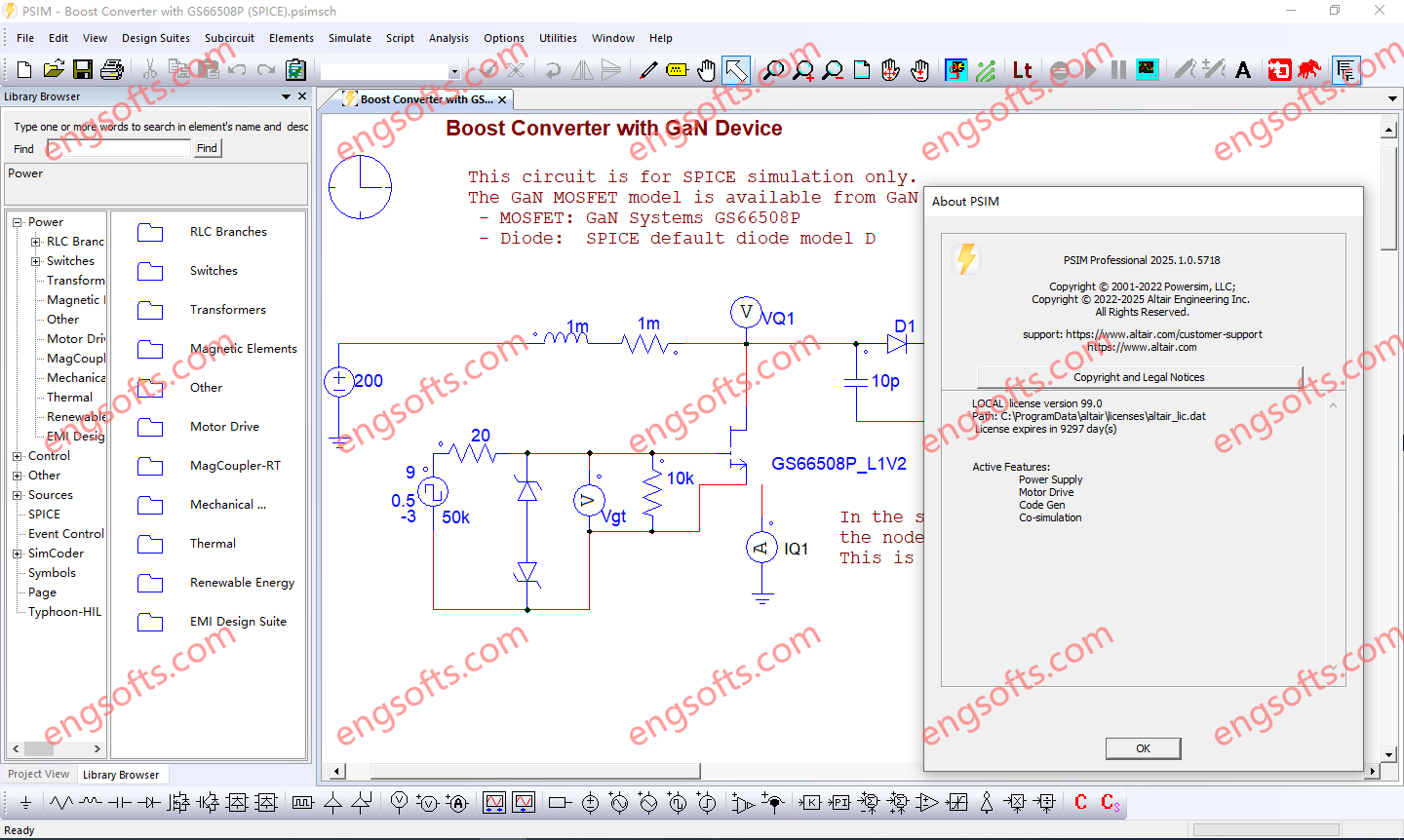
Task: Open the Renewable Energy library folder
Action: [242, 583]
